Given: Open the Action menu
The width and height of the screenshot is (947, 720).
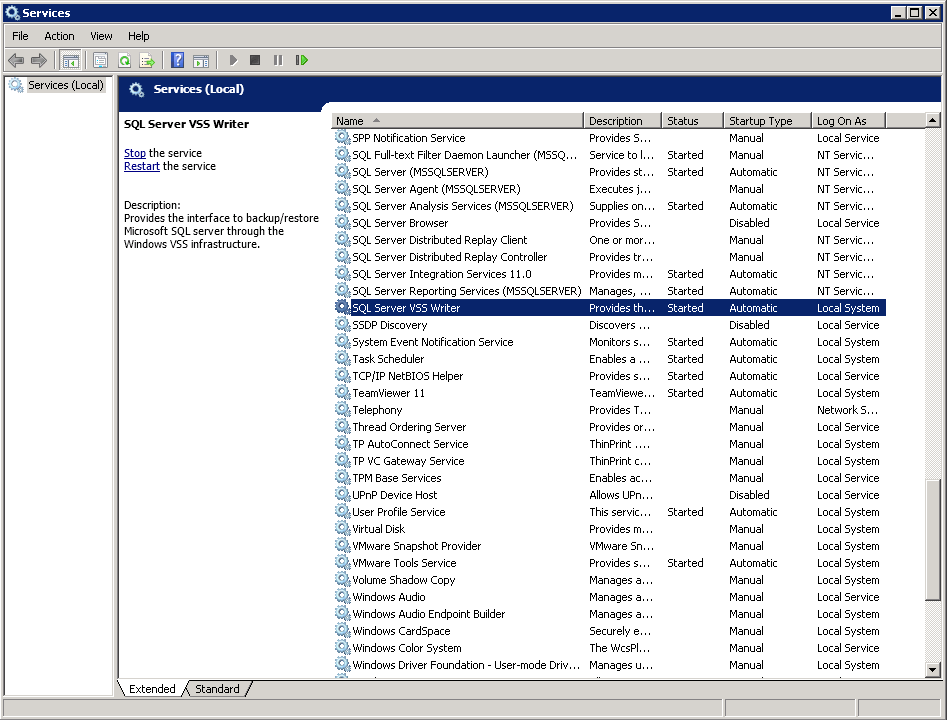Looking at the screenshot, I should click(x=59, y=36).
